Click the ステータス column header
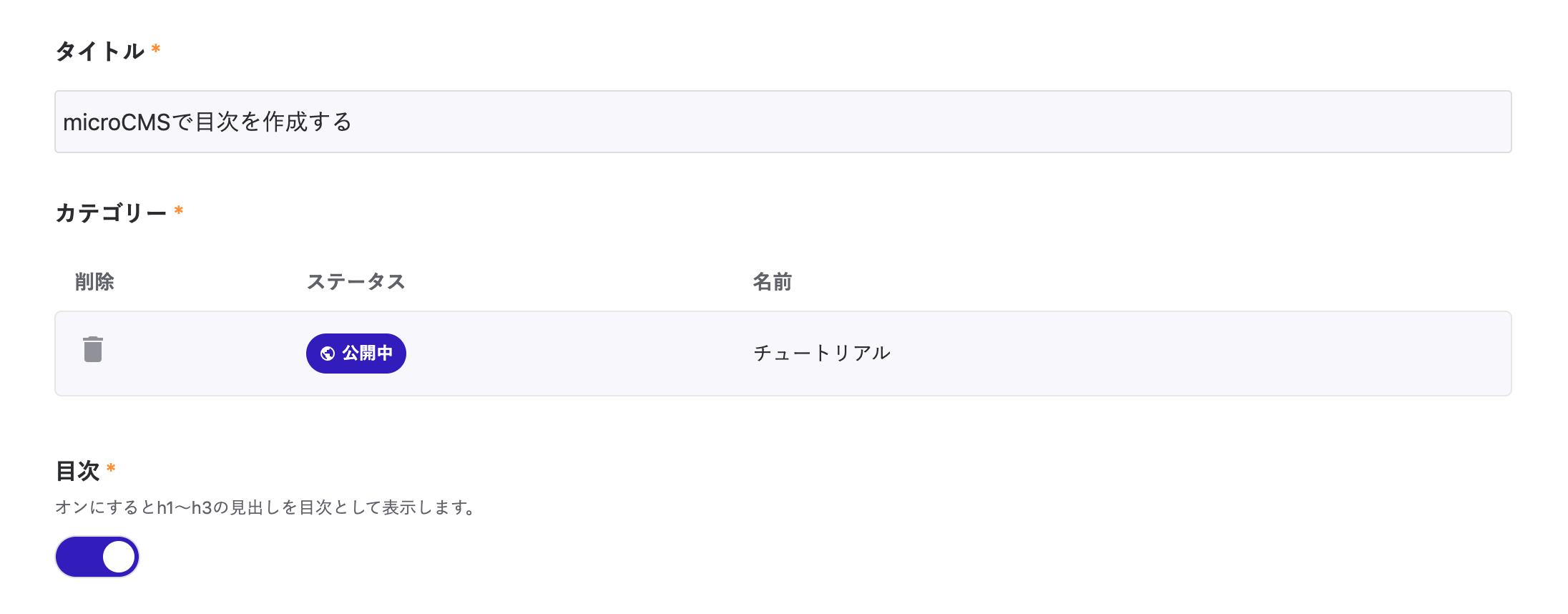The height and width of the screenshot is (614, 1568). pyautogui.click(x=356, y=282)
